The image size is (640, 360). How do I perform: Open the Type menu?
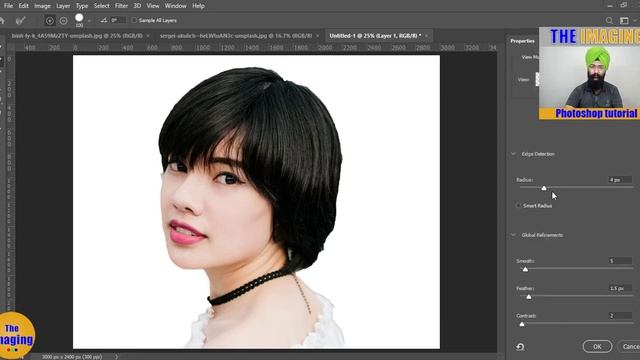click(82, 6)
